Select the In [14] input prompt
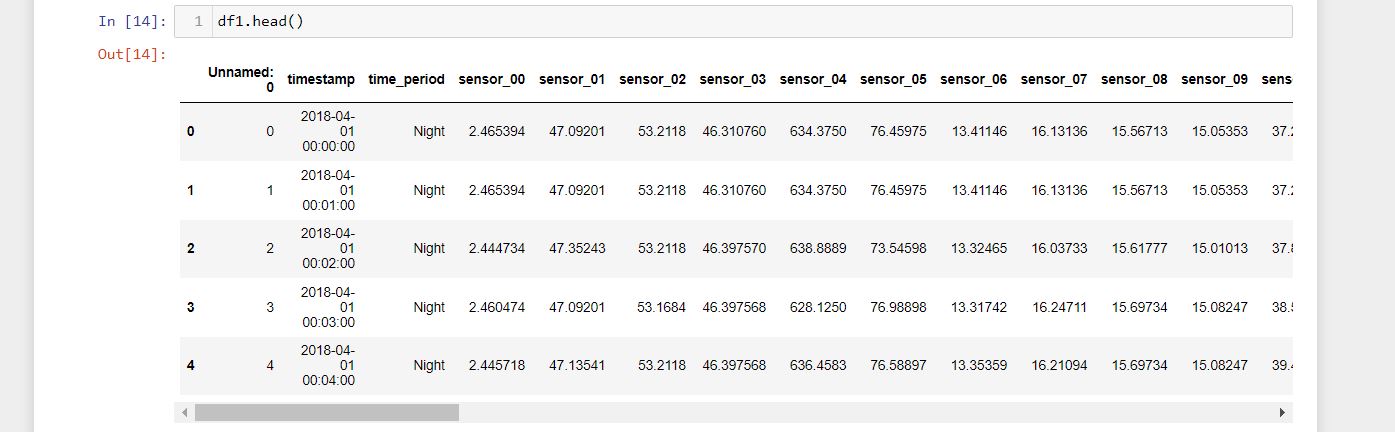The image size is (1395, 432). [133, 21]
